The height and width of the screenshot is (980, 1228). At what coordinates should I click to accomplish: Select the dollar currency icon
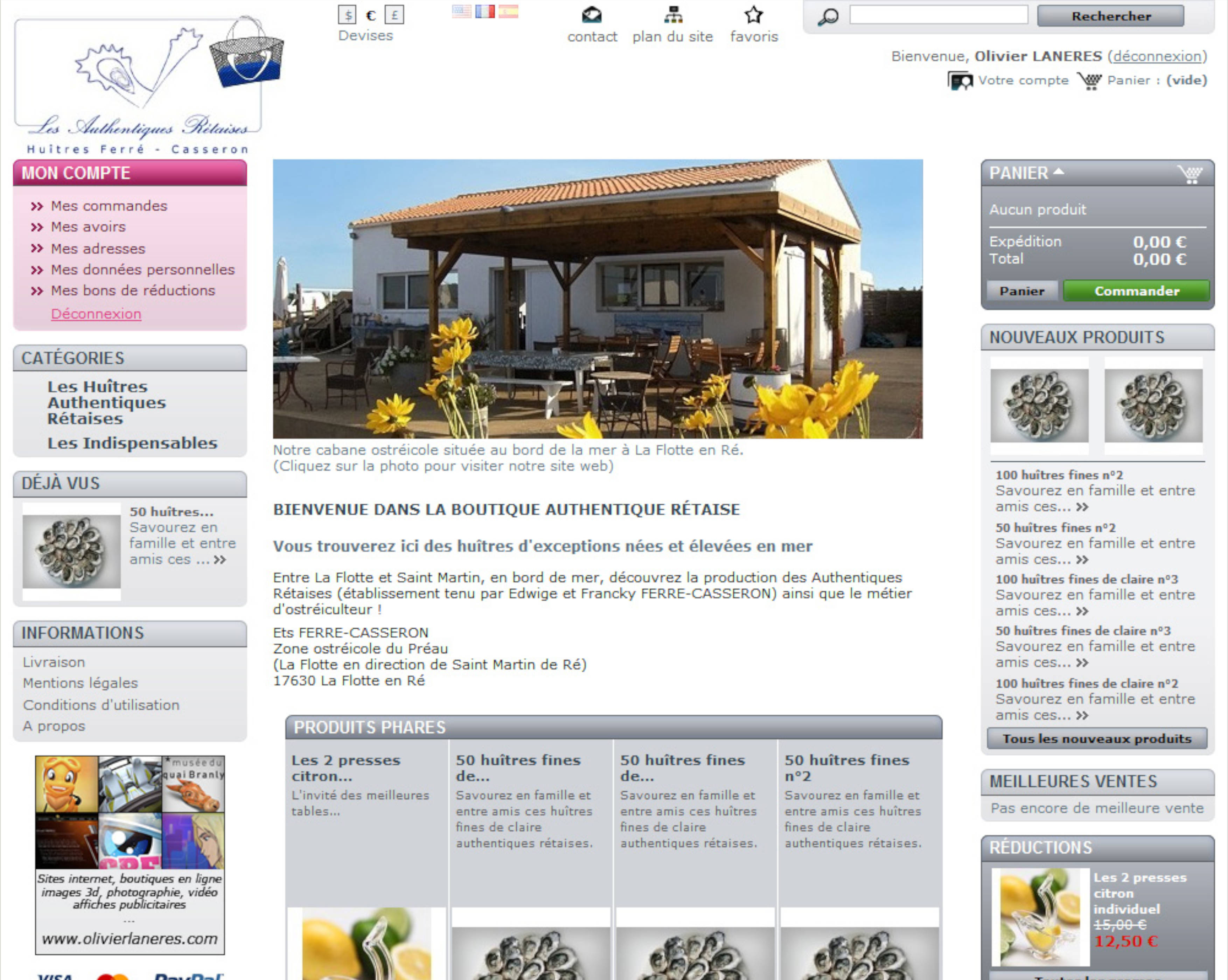[347, 15]
